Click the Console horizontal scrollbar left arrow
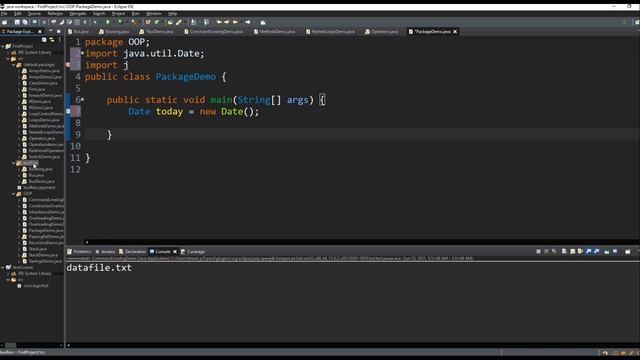 coord(68,345)
